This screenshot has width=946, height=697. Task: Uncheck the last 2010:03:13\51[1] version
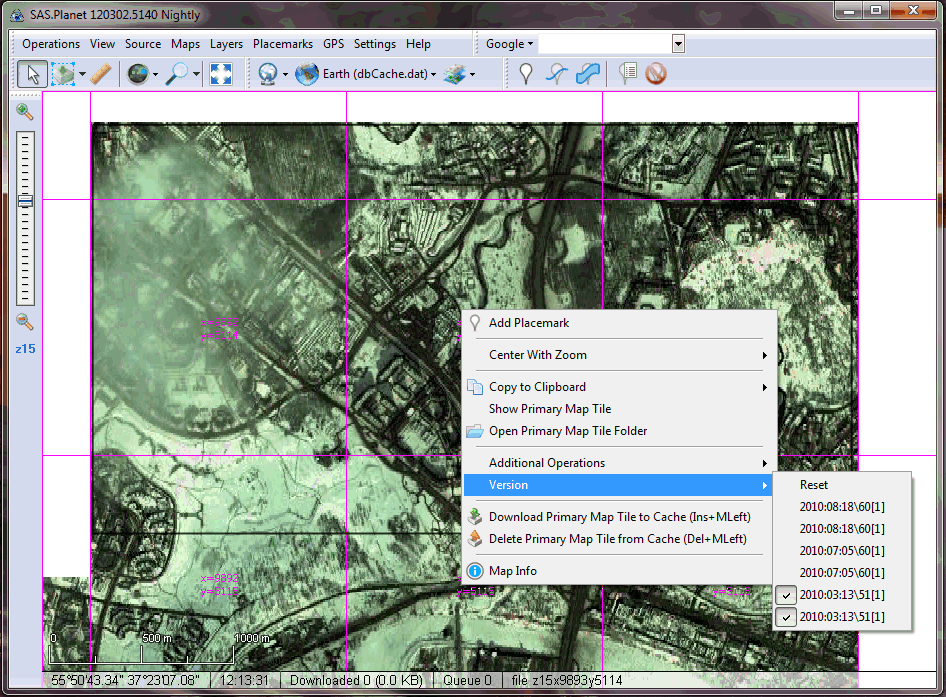click(x=842, y=617)
